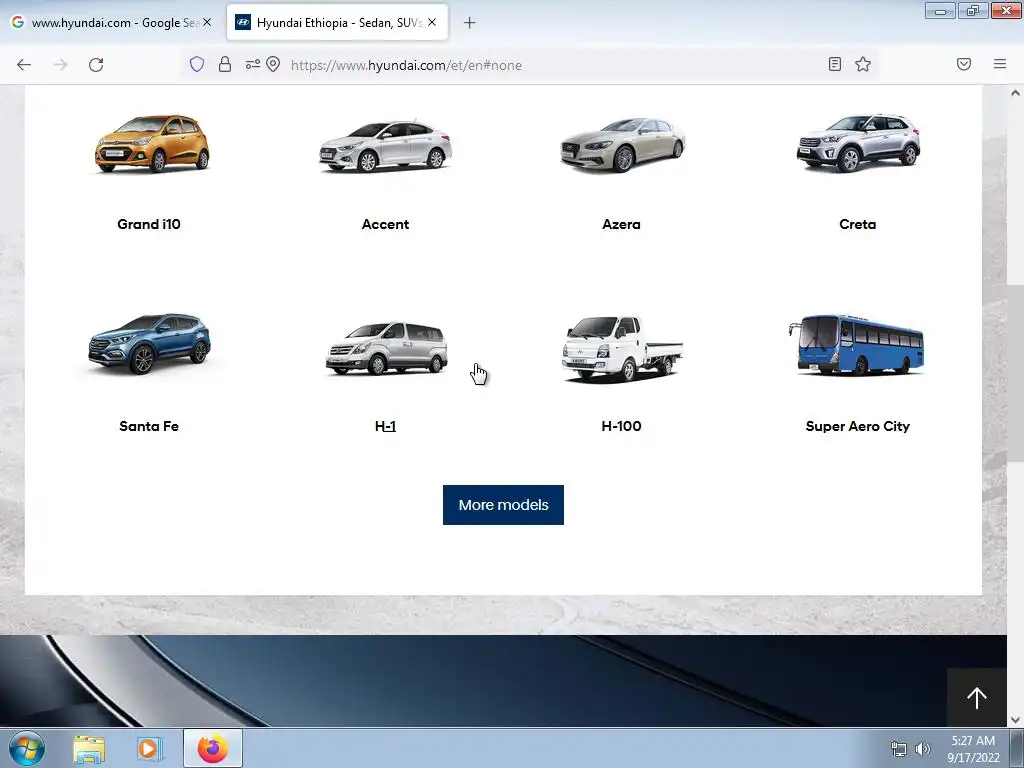1024x768 pixels.
Task: Click the location permission pin icon
Action: (273, 64)
